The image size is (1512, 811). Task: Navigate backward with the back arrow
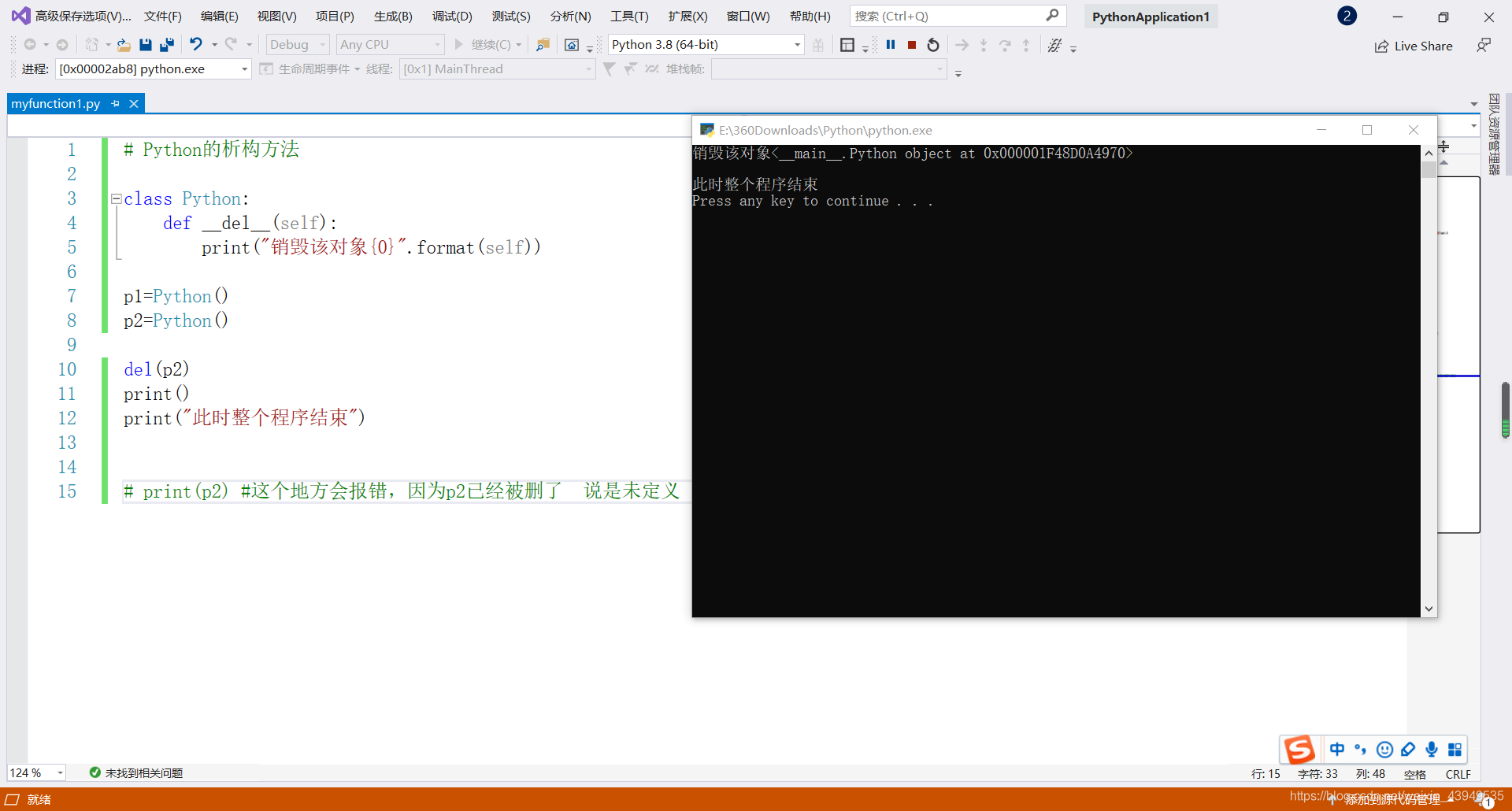(30, 45)
